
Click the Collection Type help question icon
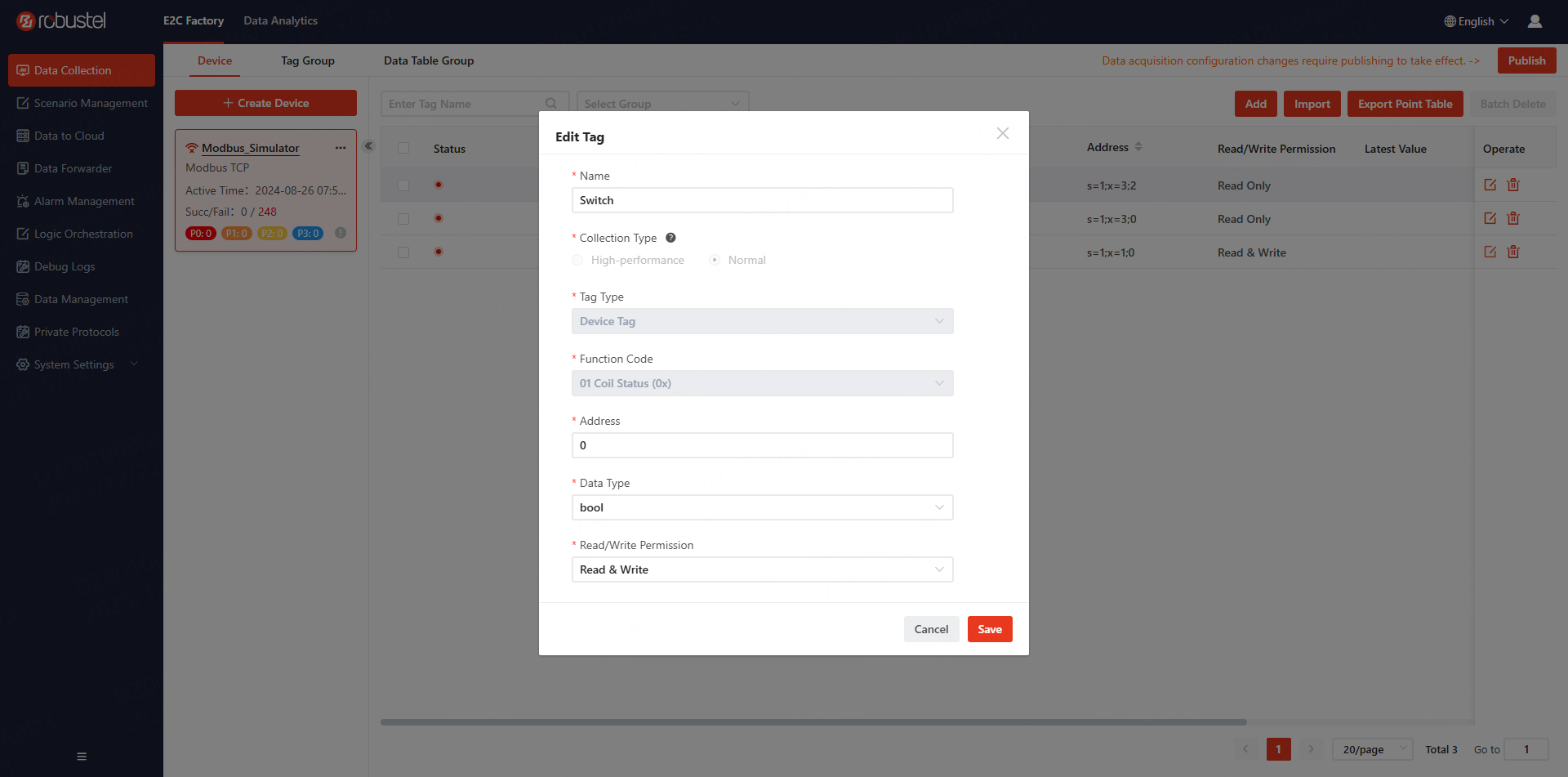[x=670, y=238]
